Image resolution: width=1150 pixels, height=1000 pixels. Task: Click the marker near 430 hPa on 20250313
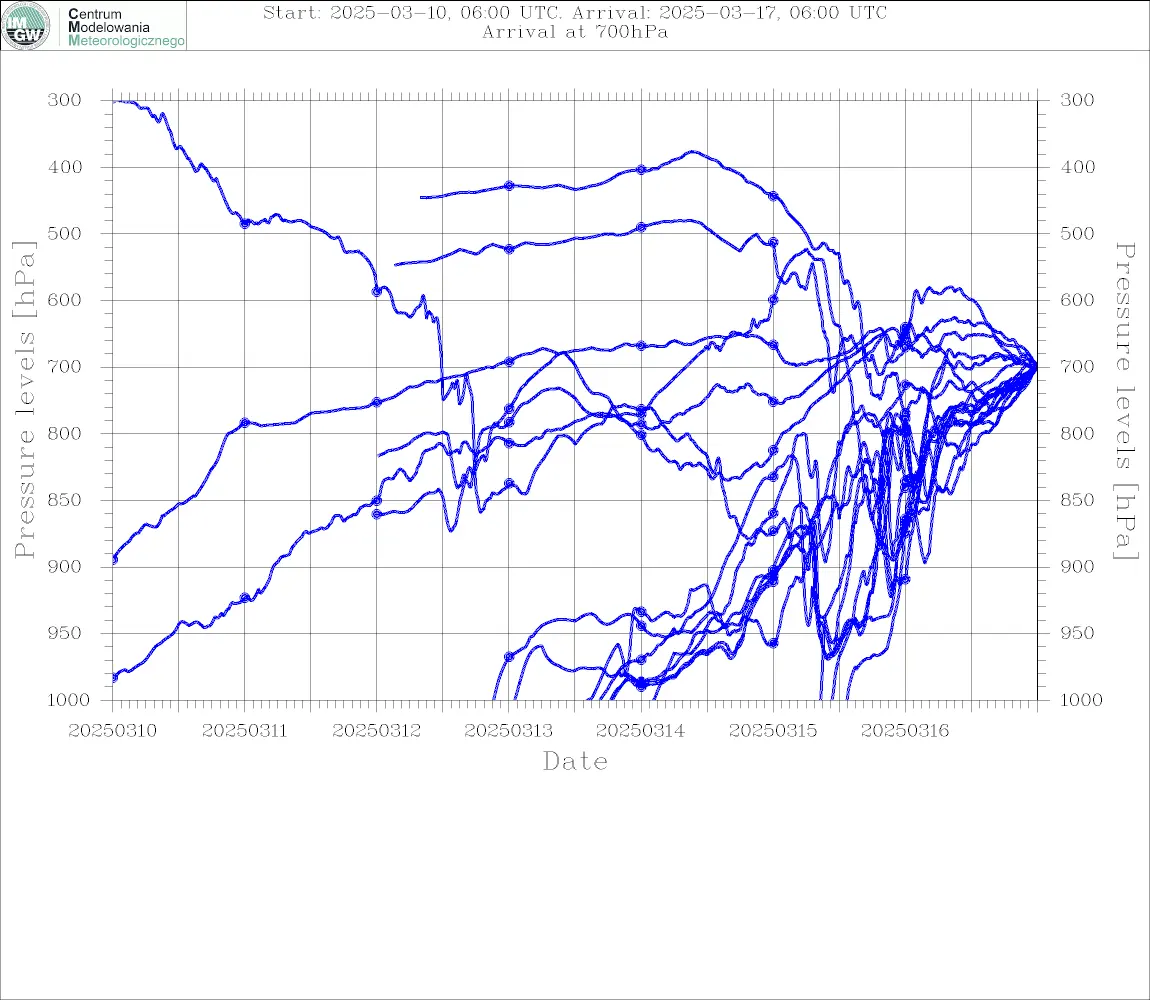click(x=509, y=186)
